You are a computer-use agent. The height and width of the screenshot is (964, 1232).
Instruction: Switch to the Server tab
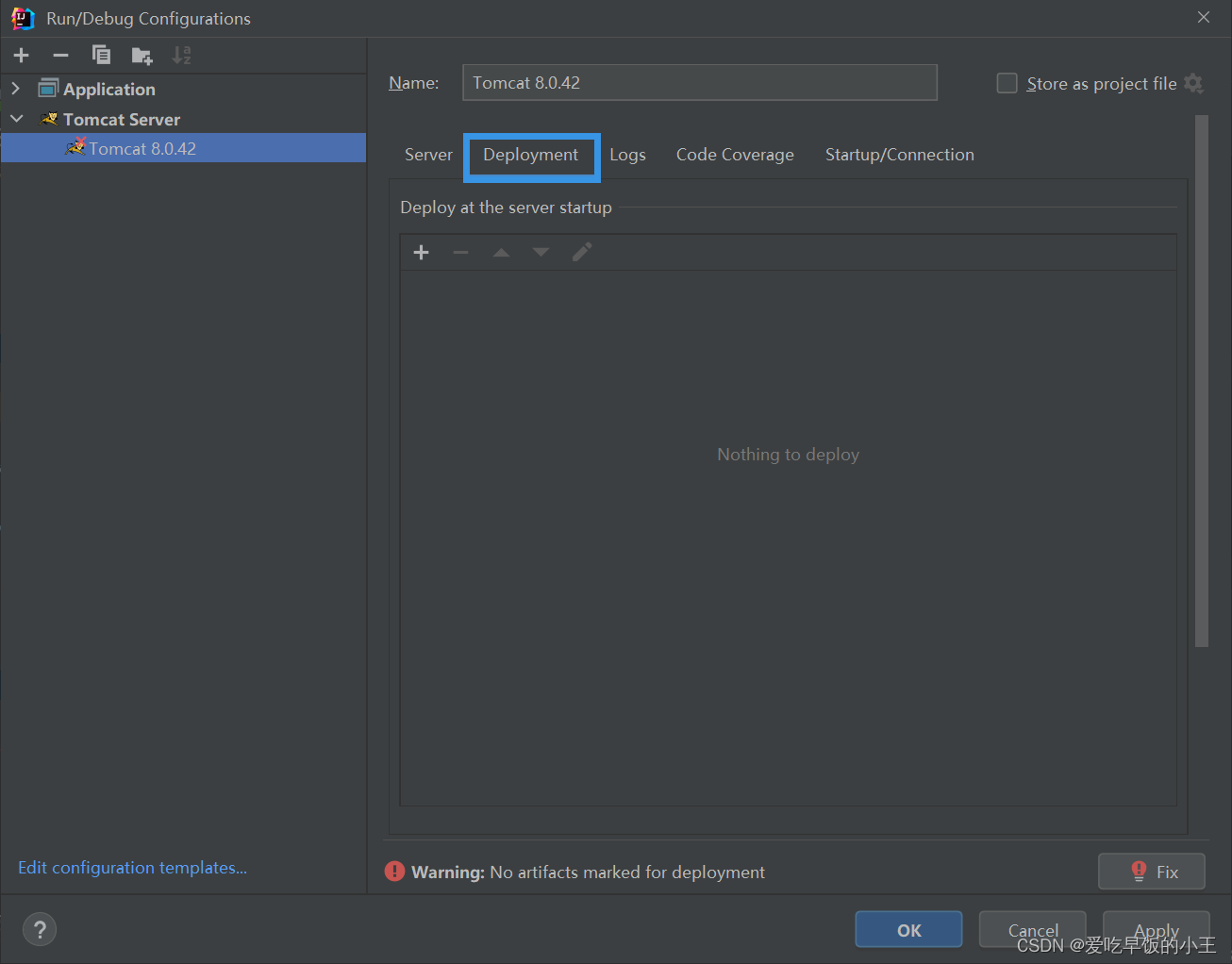(428, 155)
